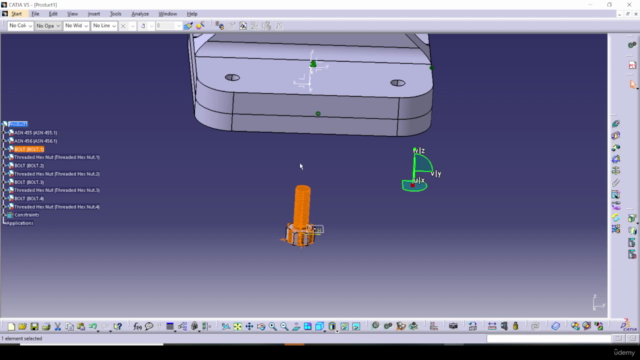
Task: Cut selection with the scissors icon
Action: point(58,326)
